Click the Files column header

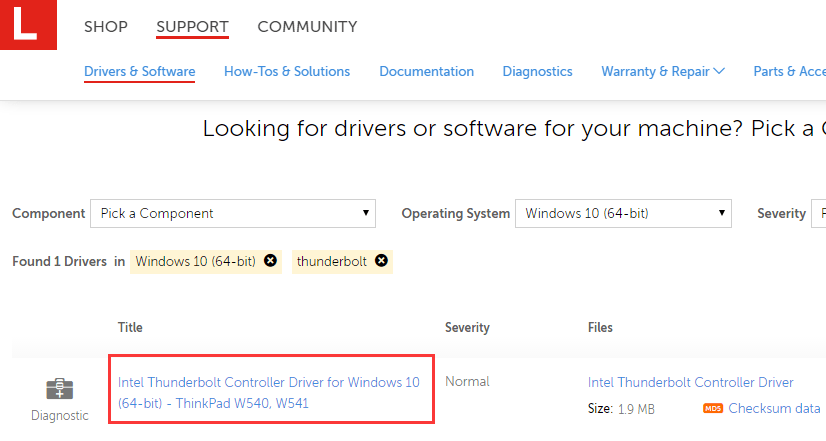coord(600,327)
